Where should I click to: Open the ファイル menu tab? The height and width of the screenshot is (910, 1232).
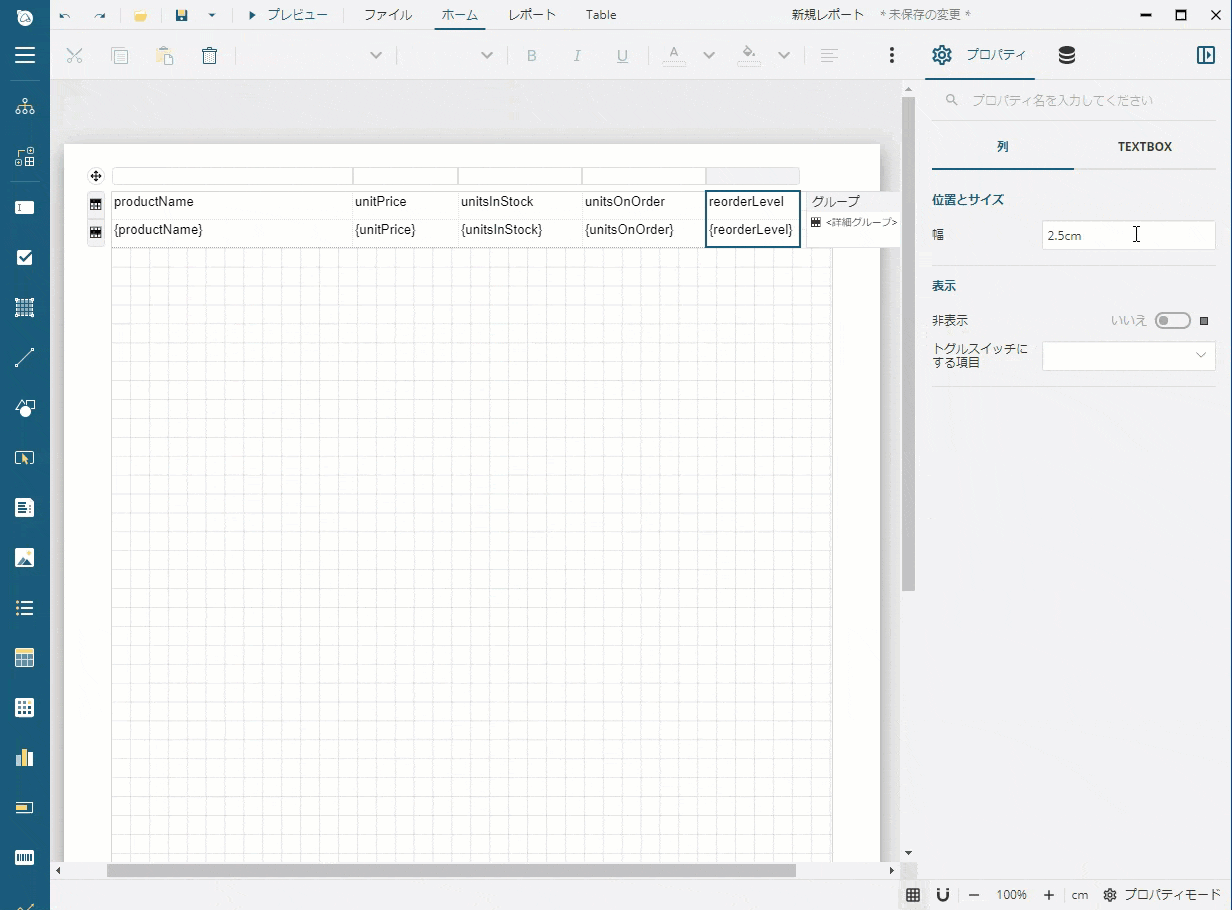coord(388,15)
